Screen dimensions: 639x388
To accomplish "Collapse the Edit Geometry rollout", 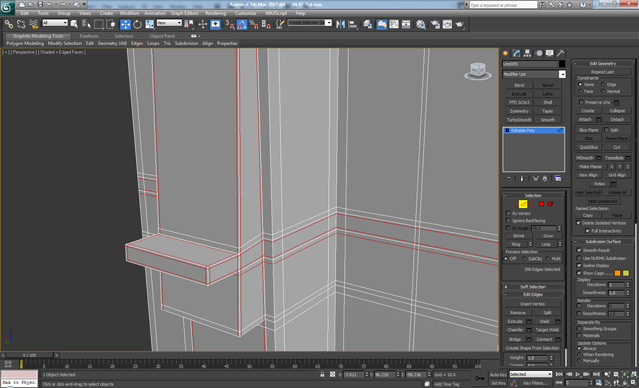I will [603, 64].
